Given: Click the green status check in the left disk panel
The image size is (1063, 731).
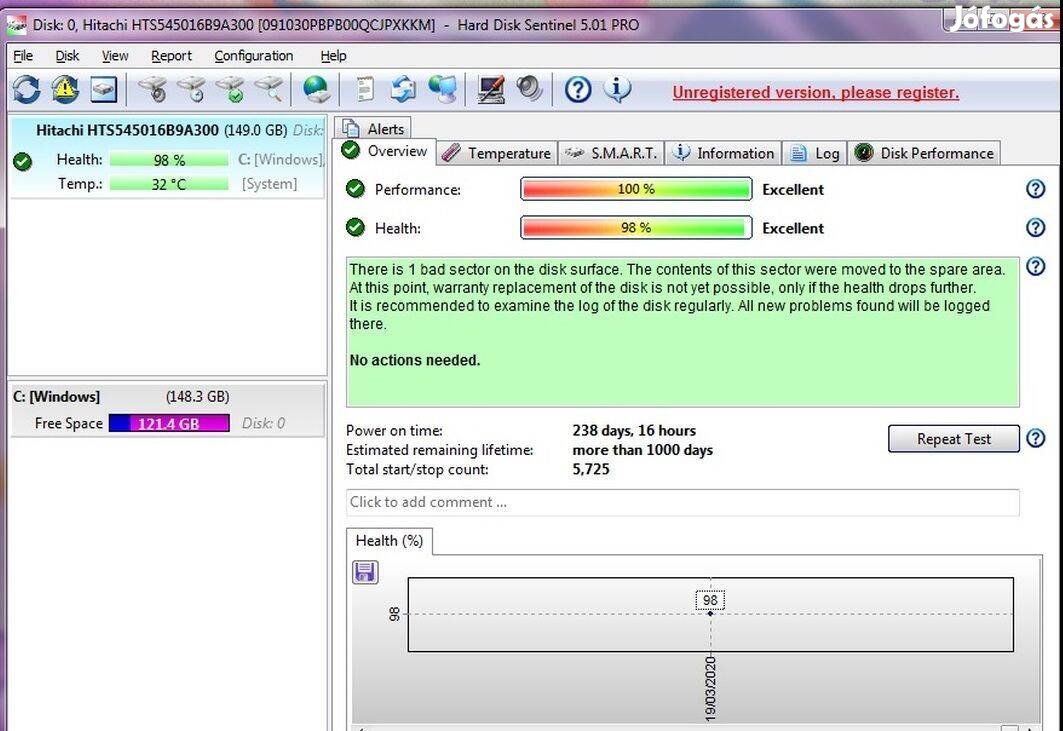Looking at the screenshot, I should pyautogui.click(x=22, y=161).
